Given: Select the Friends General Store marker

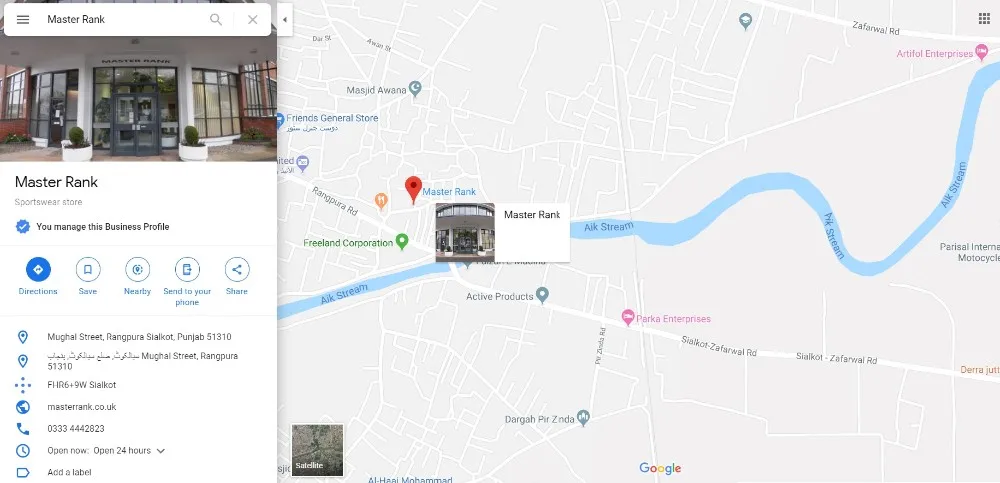Looking at the screenshot, I should (x=280, y=119).
